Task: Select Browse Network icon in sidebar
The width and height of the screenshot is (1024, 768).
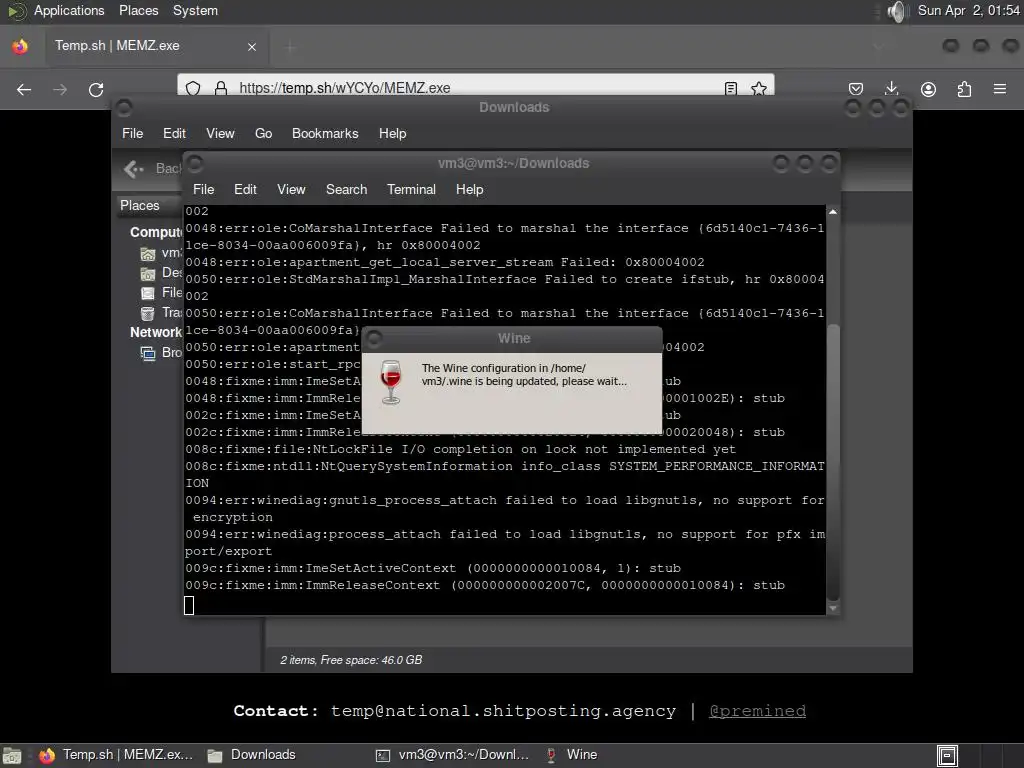Action: pos(148,353)
